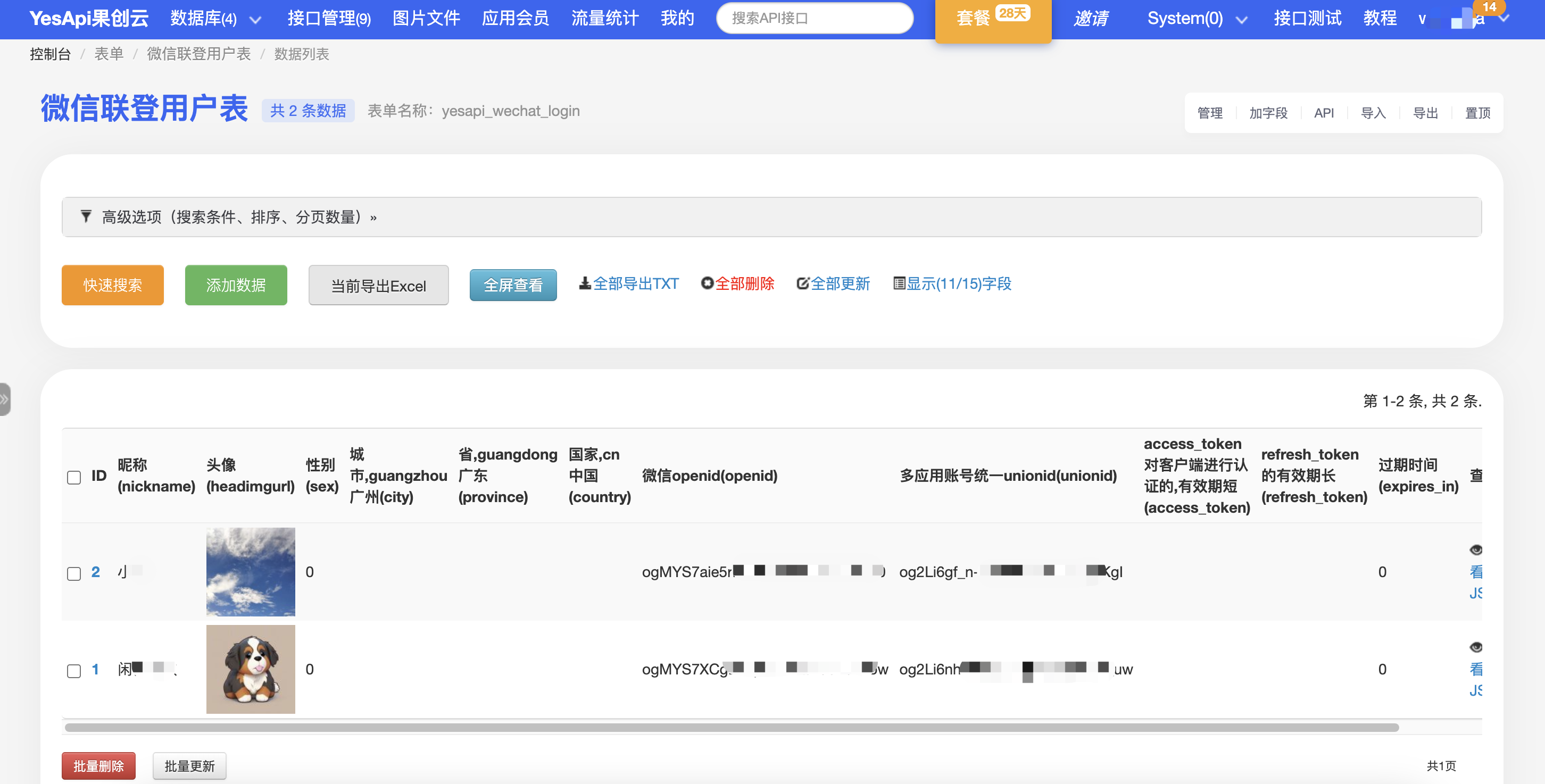This screenshot has height=784, width=1545.
Task: Click the download icon beside 全部导出TXT
Action: point(584,283)
